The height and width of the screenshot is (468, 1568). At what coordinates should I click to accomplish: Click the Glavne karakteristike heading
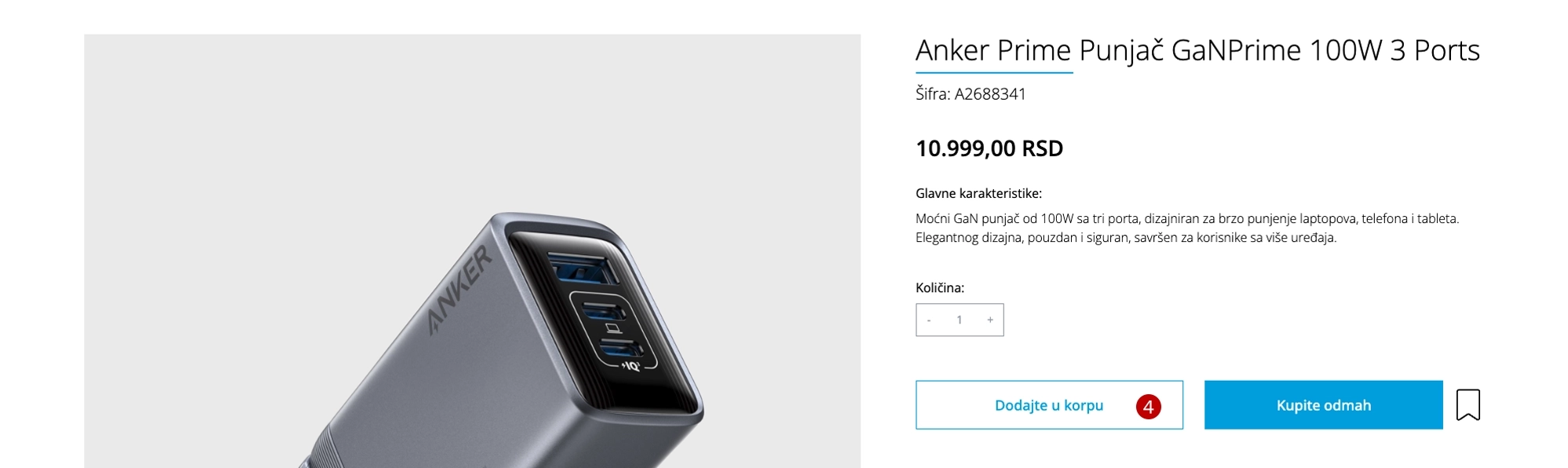pyautogui.click(x=978, y=193)
